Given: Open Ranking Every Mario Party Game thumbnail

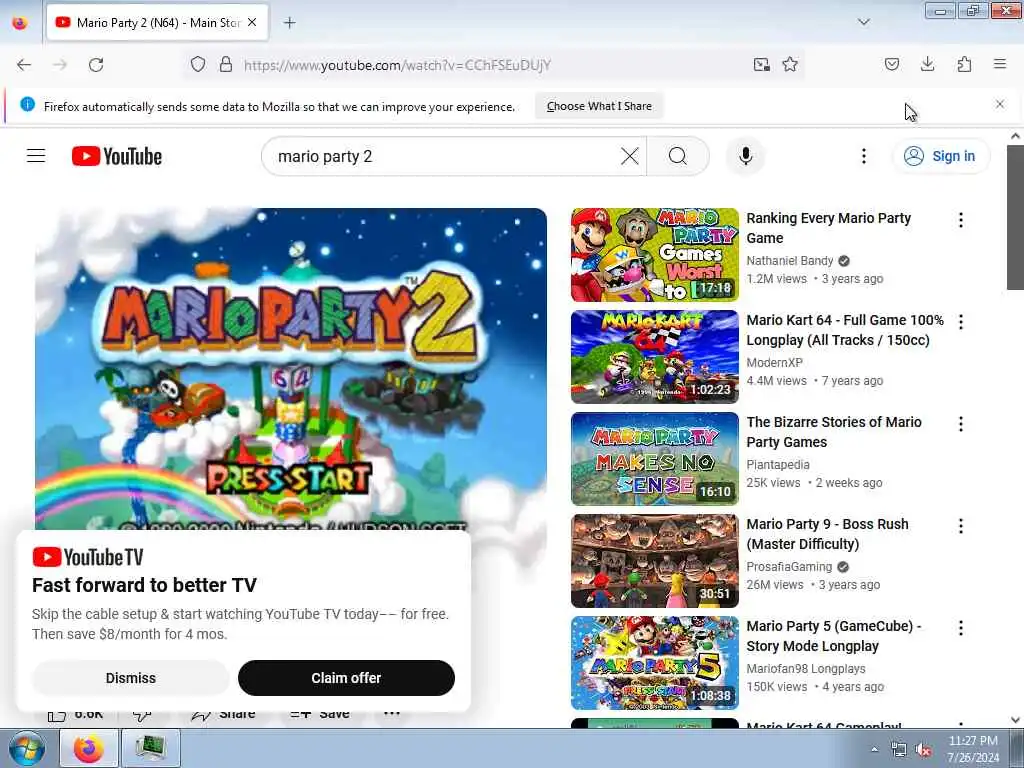Looking at the screenshot, I should pos(654,255).
